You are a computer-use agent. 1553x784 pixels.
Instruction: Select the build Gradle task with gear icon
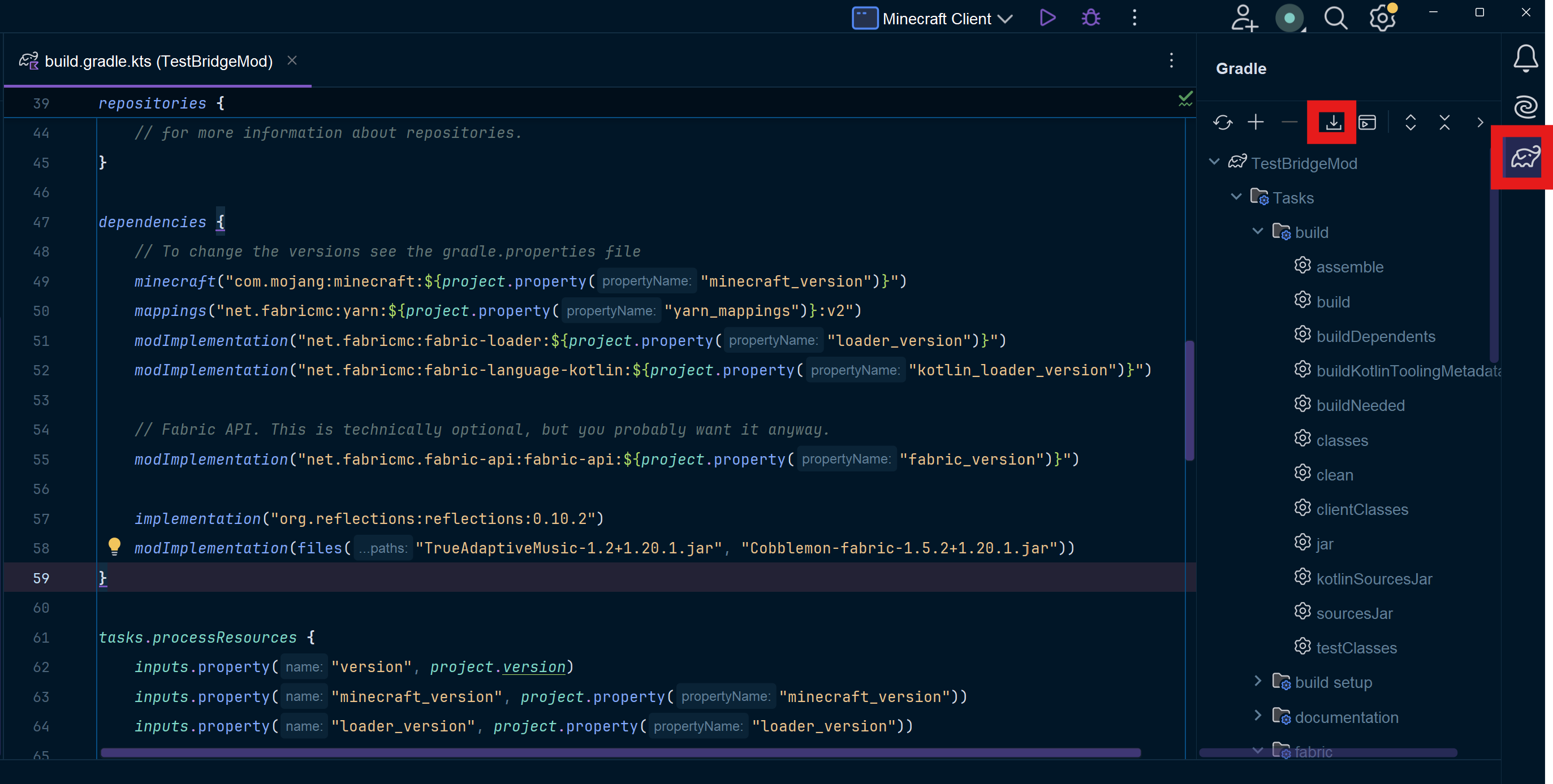coord(1332,302)
